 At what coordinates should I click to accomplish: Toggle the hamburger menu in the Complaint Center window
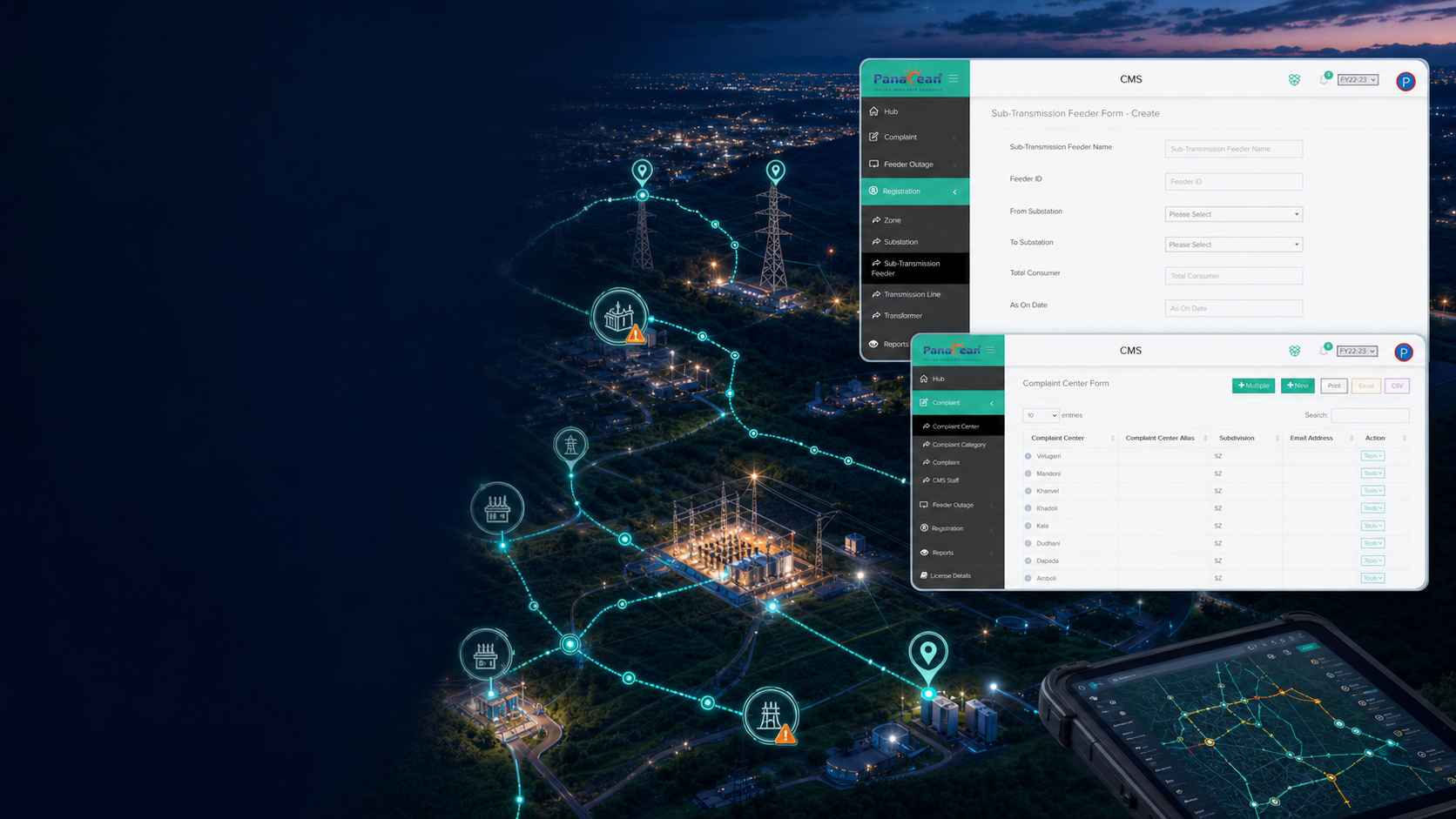(x=990, y=350)
